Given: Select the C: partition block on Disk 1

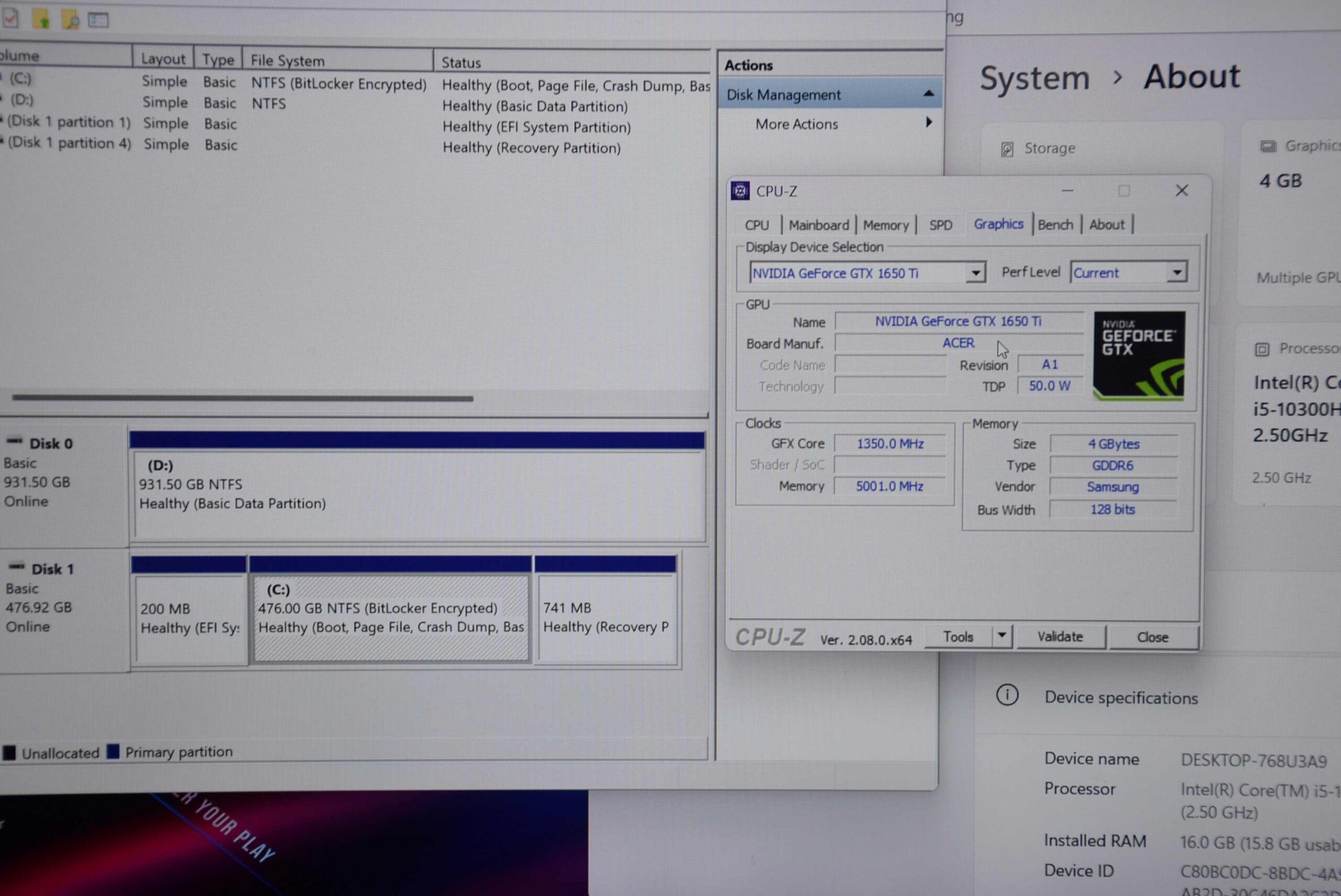Looking at the screenshot, I should tap(391, 617).
